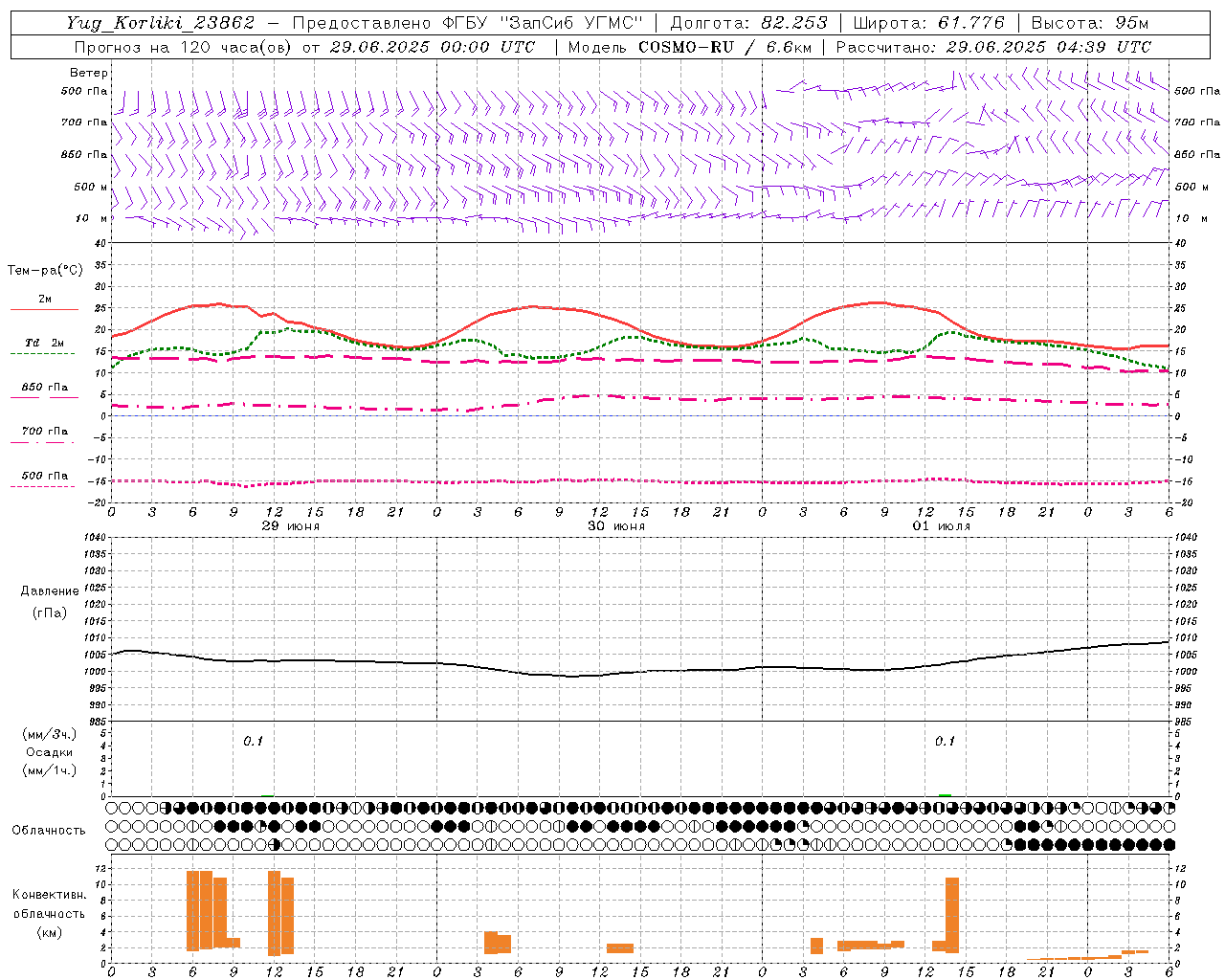The width and height of the screenshot is (1225, 980).
Task: Click the Прогноз на 120 часа(ов) text
Action: pos(184,47)
